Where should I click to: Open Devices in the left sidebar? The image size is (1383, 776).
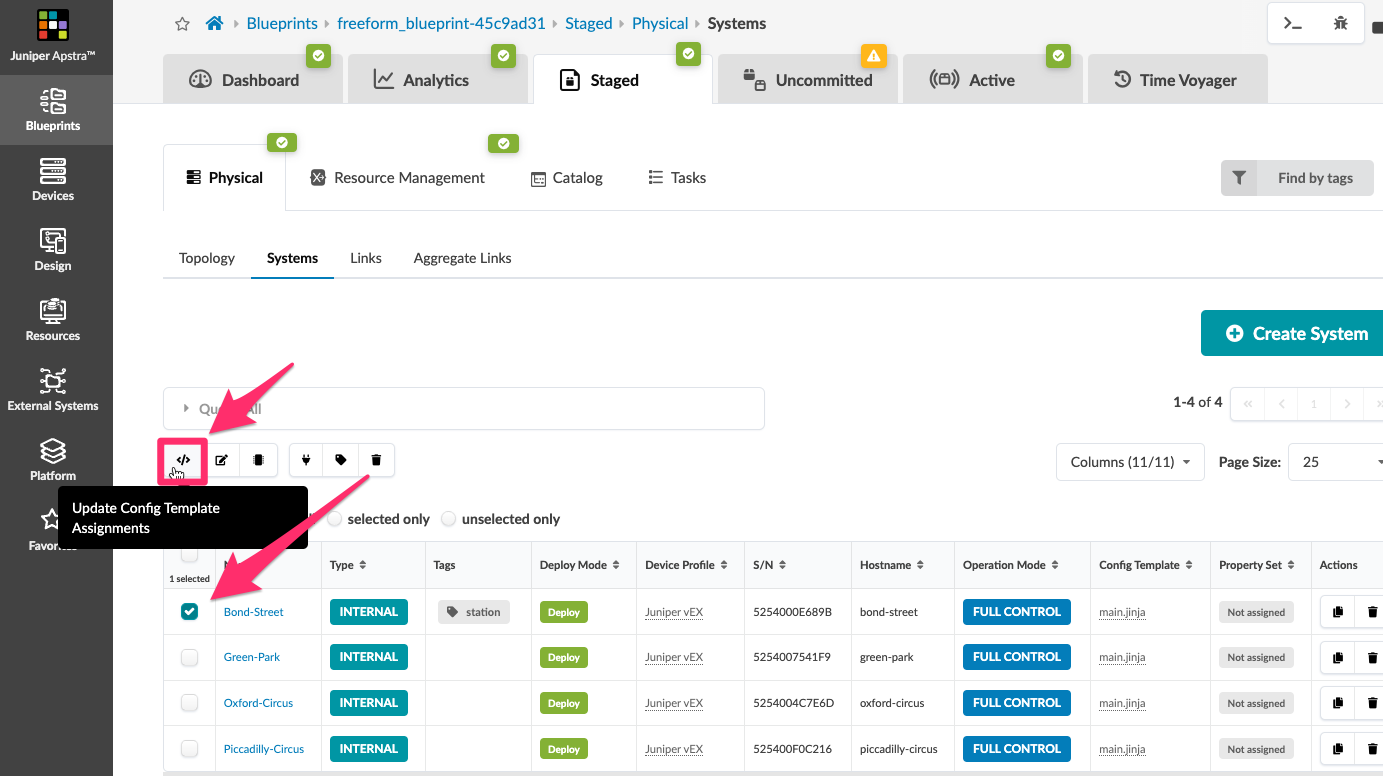pyautogui.click(x=53, y=180)
